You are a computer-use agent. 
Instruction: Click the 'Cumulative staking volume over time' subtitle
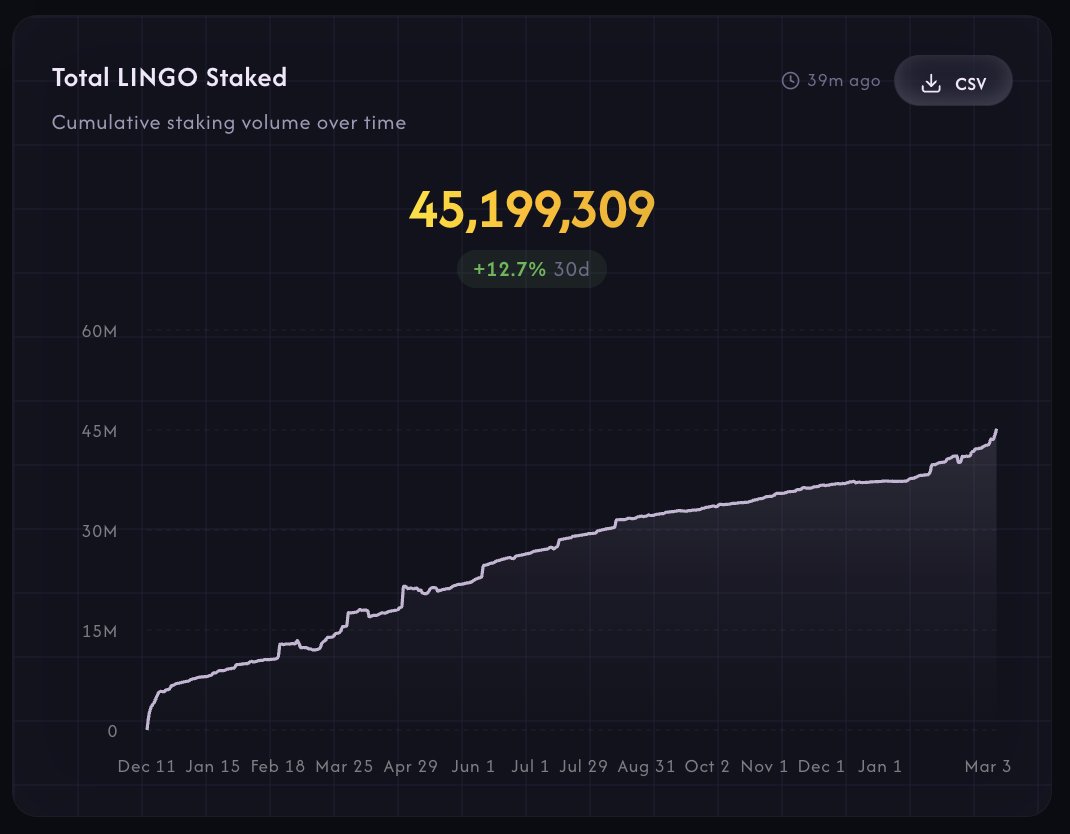[x=229, y=123]
